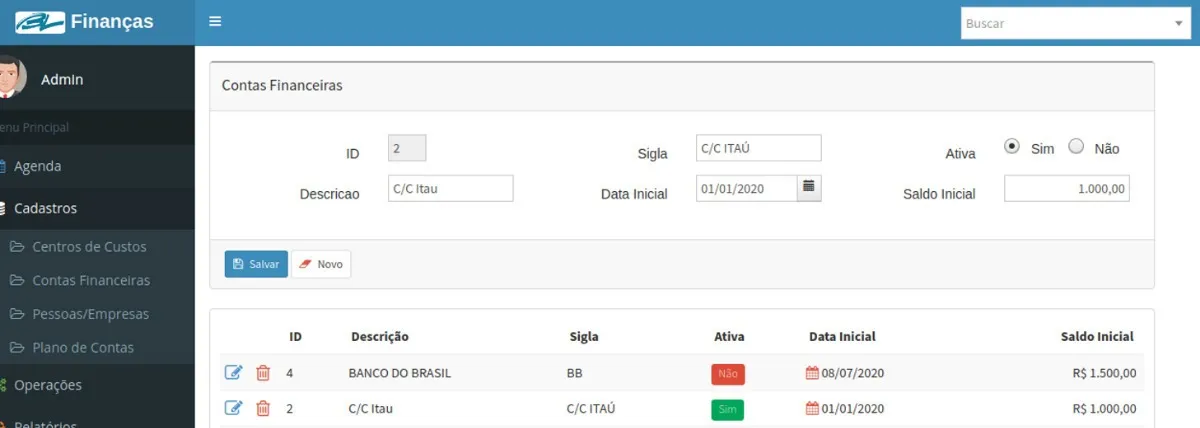Delete the C/C Itau row

(x=263, y=408)
